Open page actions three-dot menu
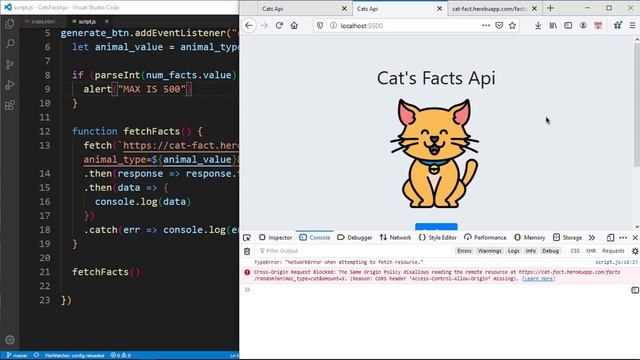Viewport: 640px width, 360px height. coord(486,25)
